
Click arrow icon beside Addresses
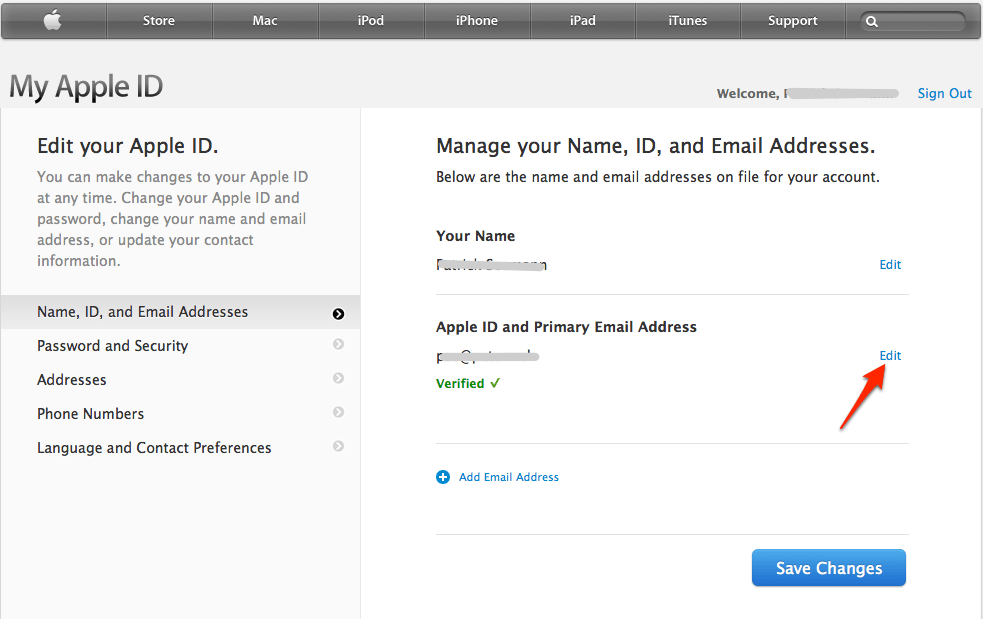pos(338,379)
